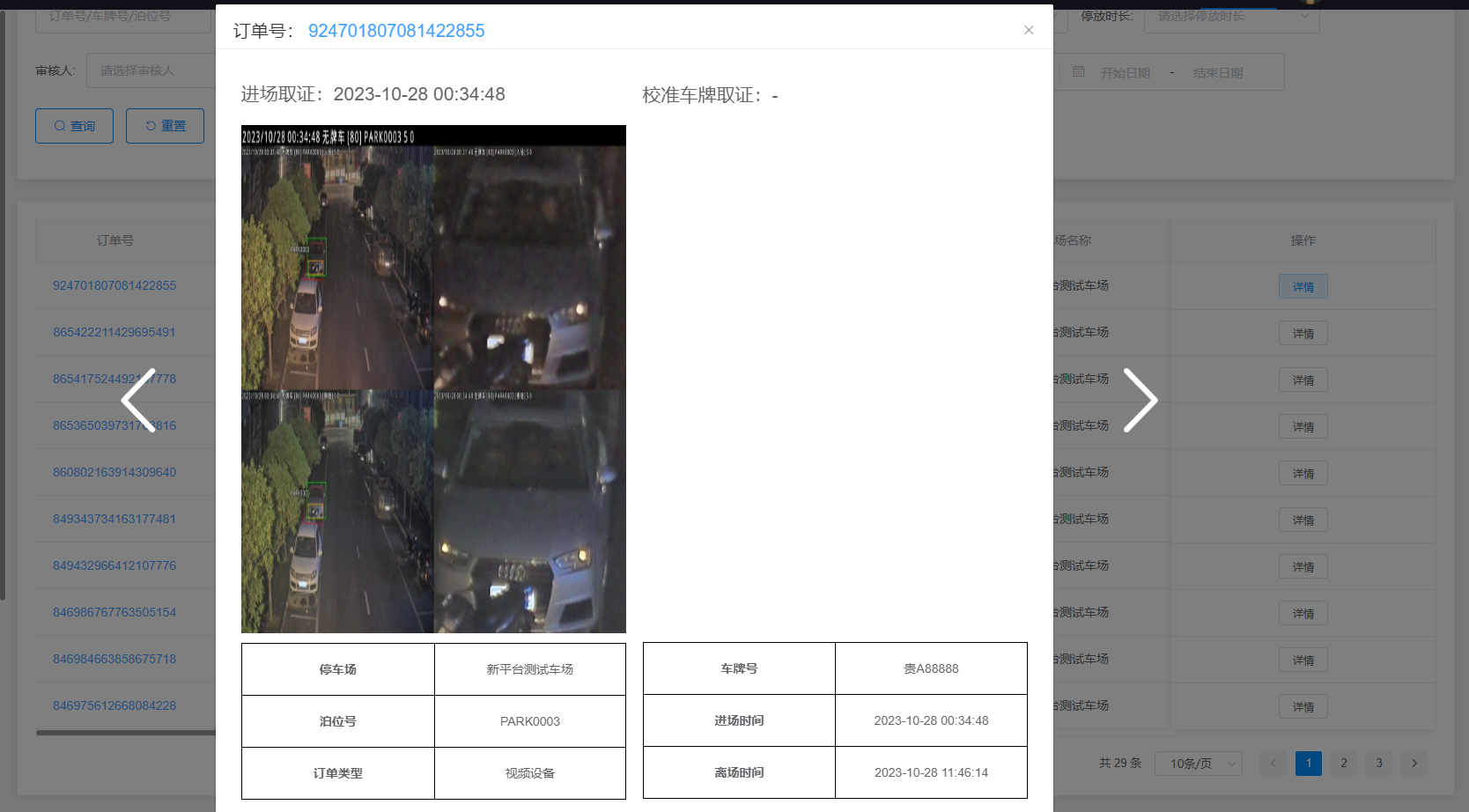Screen dimensions: 1469x812
Task: Open order 860802163914309640
Action: [x=114, y=472]
